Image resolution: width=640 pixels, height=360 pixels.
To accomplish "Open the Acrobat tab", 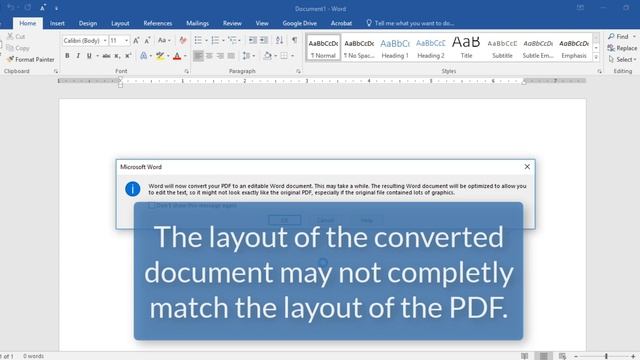I will (x=341, y=23).
